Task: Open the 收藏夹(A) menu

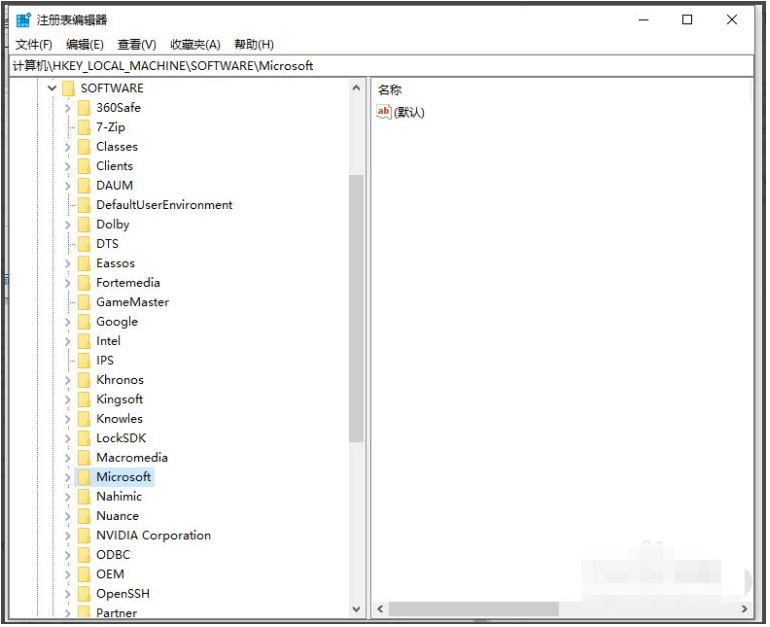Action: [x=195, y=44]
